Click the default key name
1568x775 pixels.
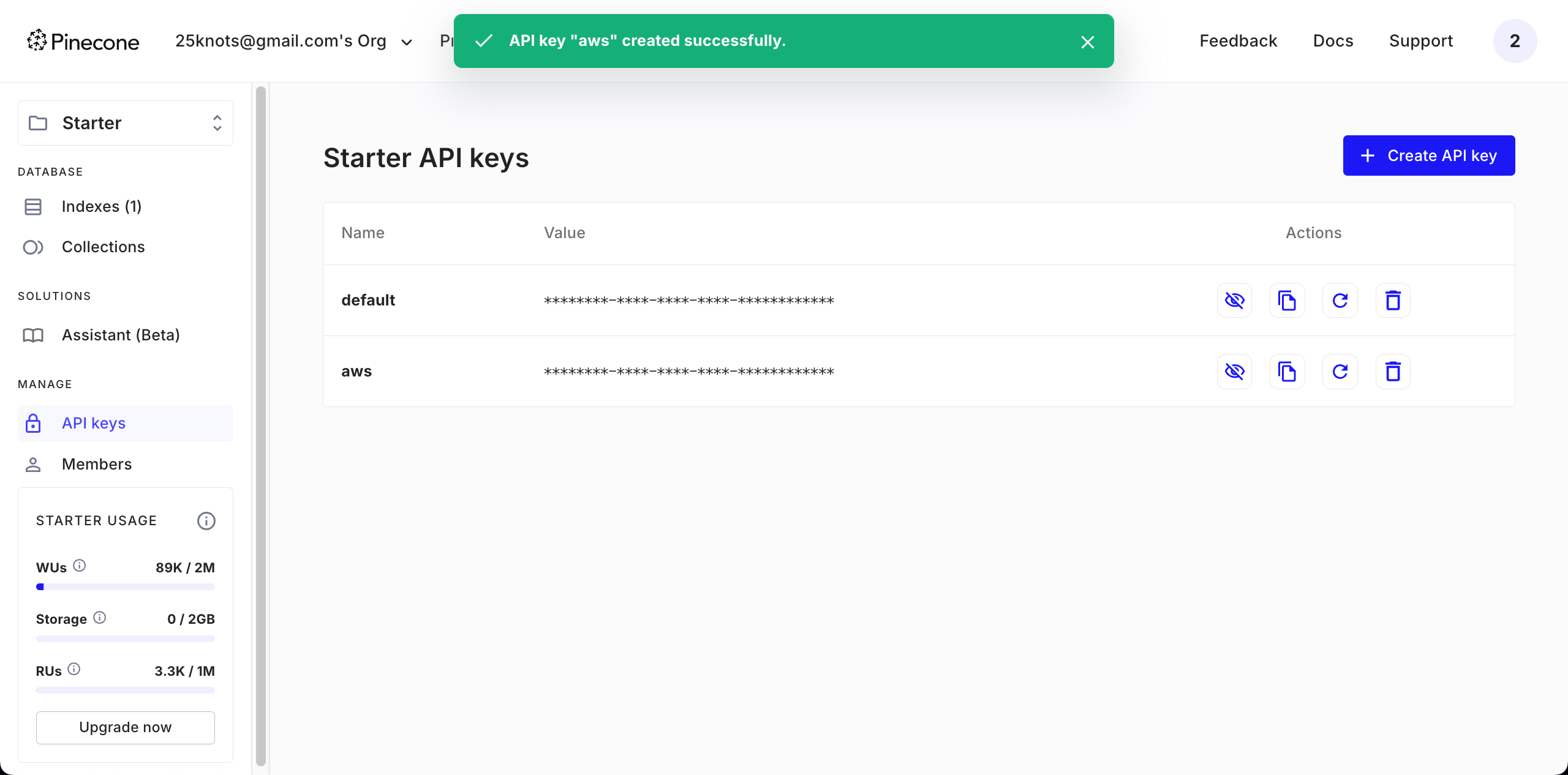(x=368, y=301)
